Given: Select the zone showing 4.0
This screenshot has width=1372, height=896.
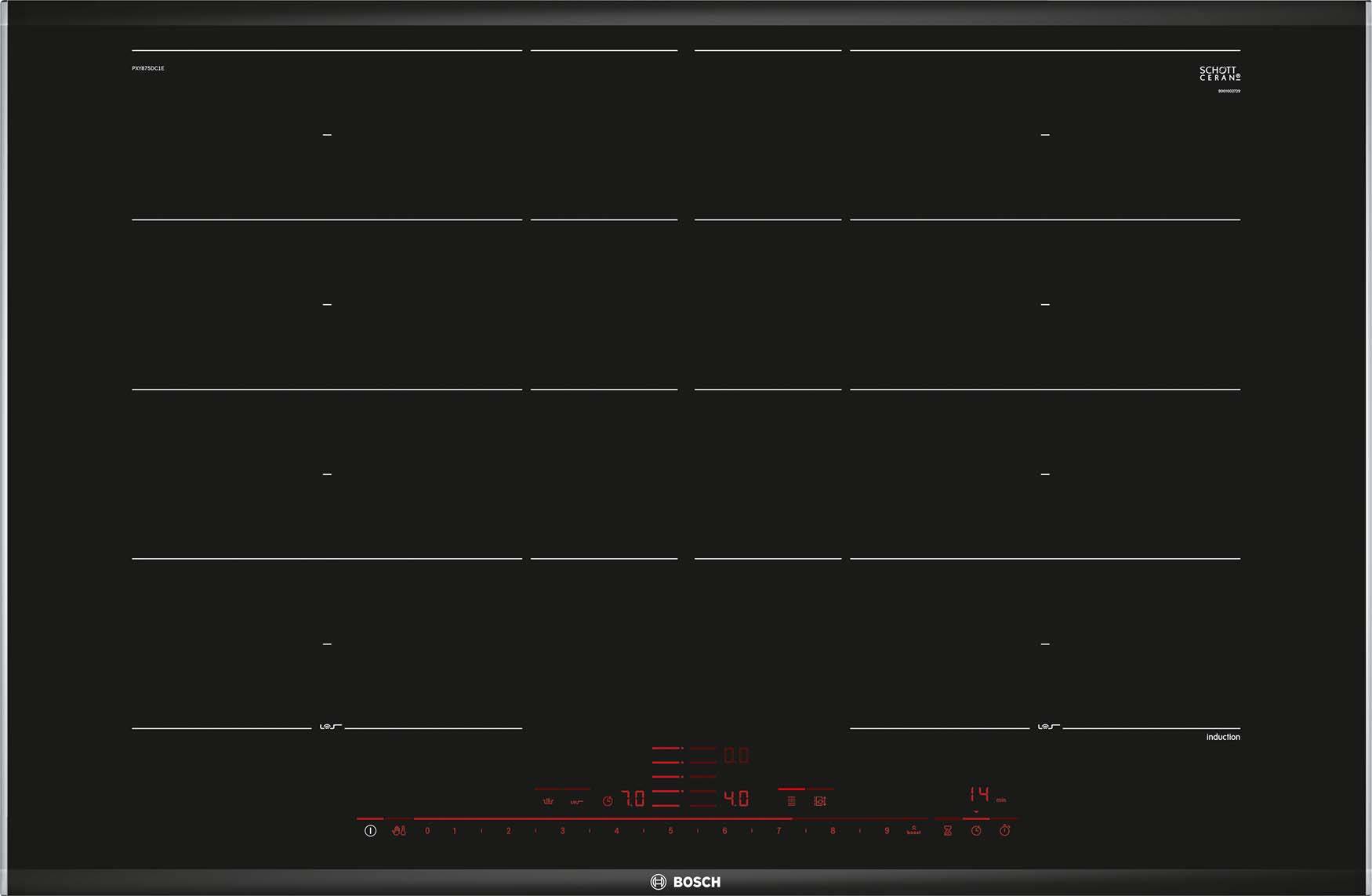Looking at the screenshot, I should [735, 799].
